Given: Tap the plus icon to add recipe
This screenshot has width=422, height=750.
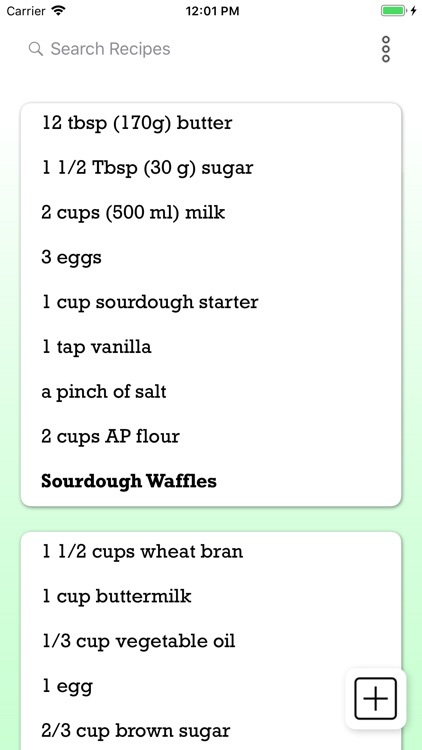Looking at the screenshot, I should [376, 698].
